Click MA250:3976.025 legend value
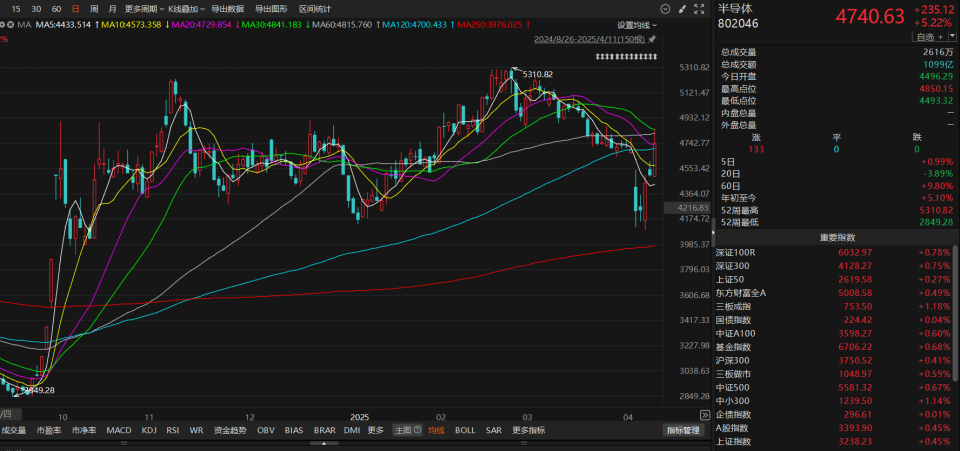 point(490,25)
